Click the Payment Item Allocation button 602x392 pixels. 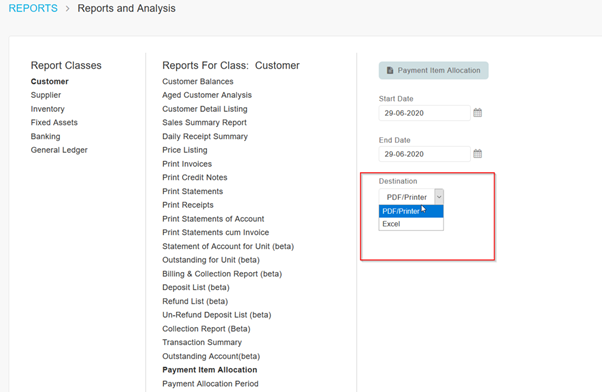pyautogui.click(x=433, y=71)
